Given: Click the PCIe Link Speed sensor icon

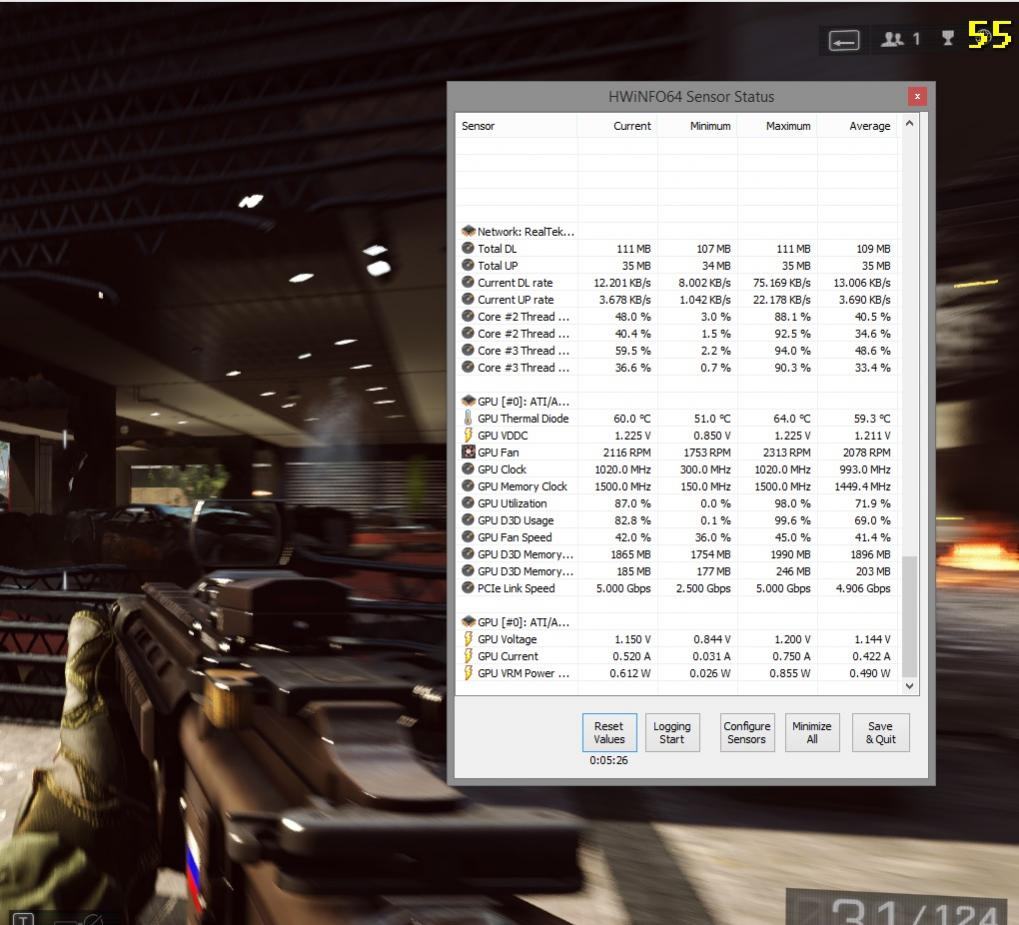Looking at the screenshot, I should (467, 588).
